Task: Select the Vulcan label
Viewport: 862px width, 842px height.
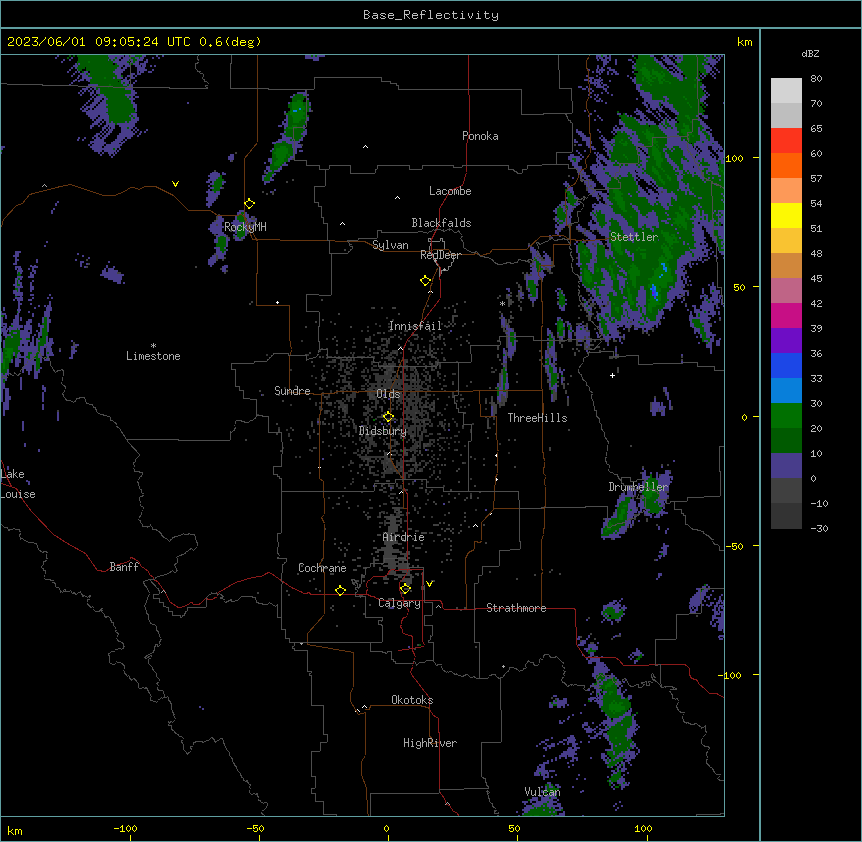Action: click(542, 792)
